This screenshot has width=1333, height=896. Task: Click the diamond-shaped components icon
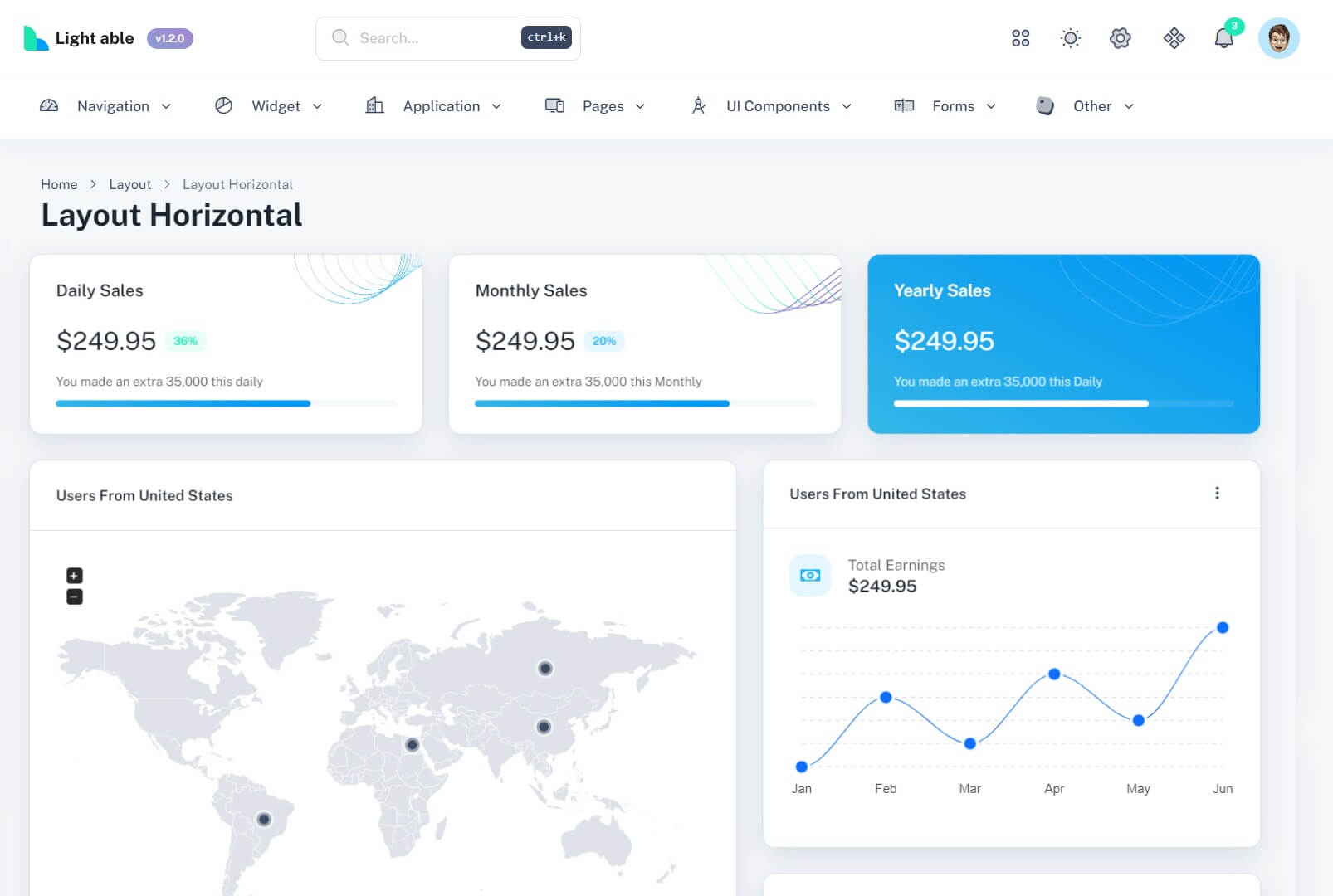click(x=1174, y=38)
